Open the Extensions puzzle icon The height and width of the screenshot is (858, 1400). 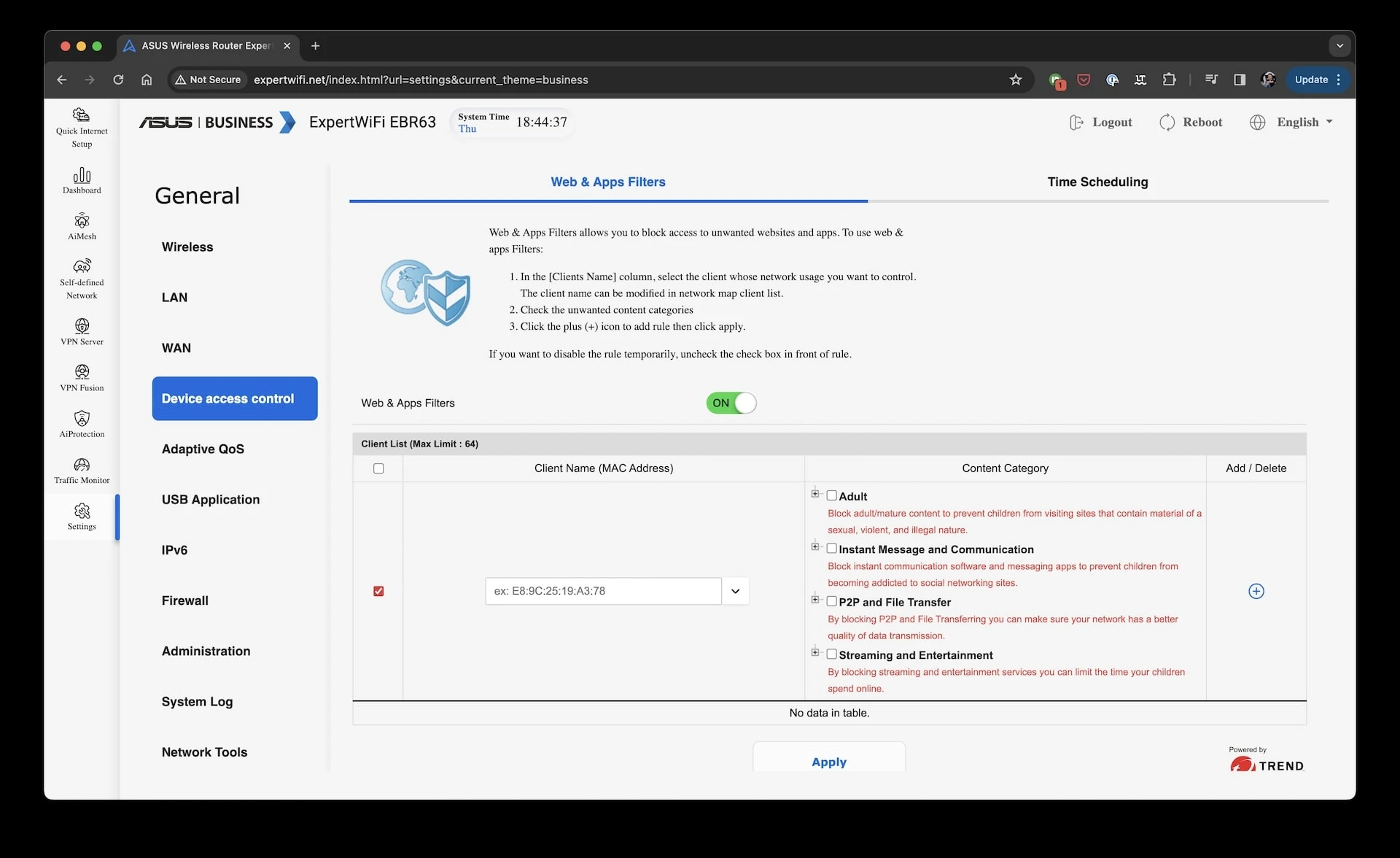tap(1169, 80)
